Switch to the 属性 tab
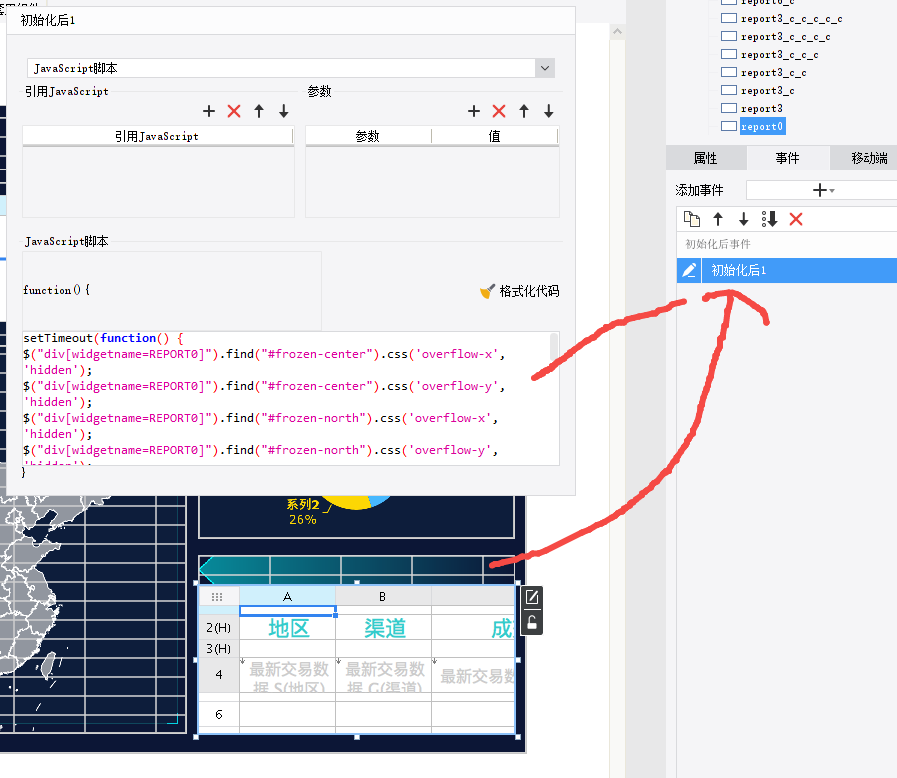The image size is (897, 778). pos(705,158)
